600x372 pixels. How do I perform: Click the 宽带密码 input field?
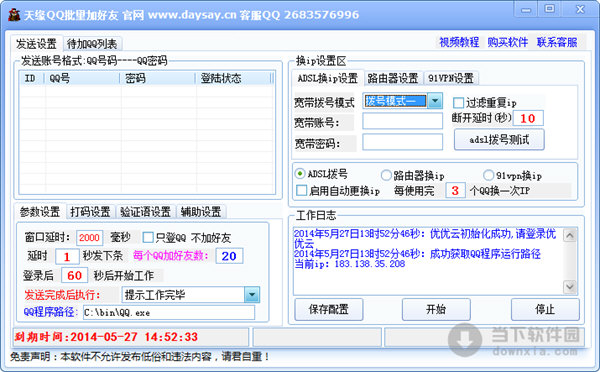[403, 142]
